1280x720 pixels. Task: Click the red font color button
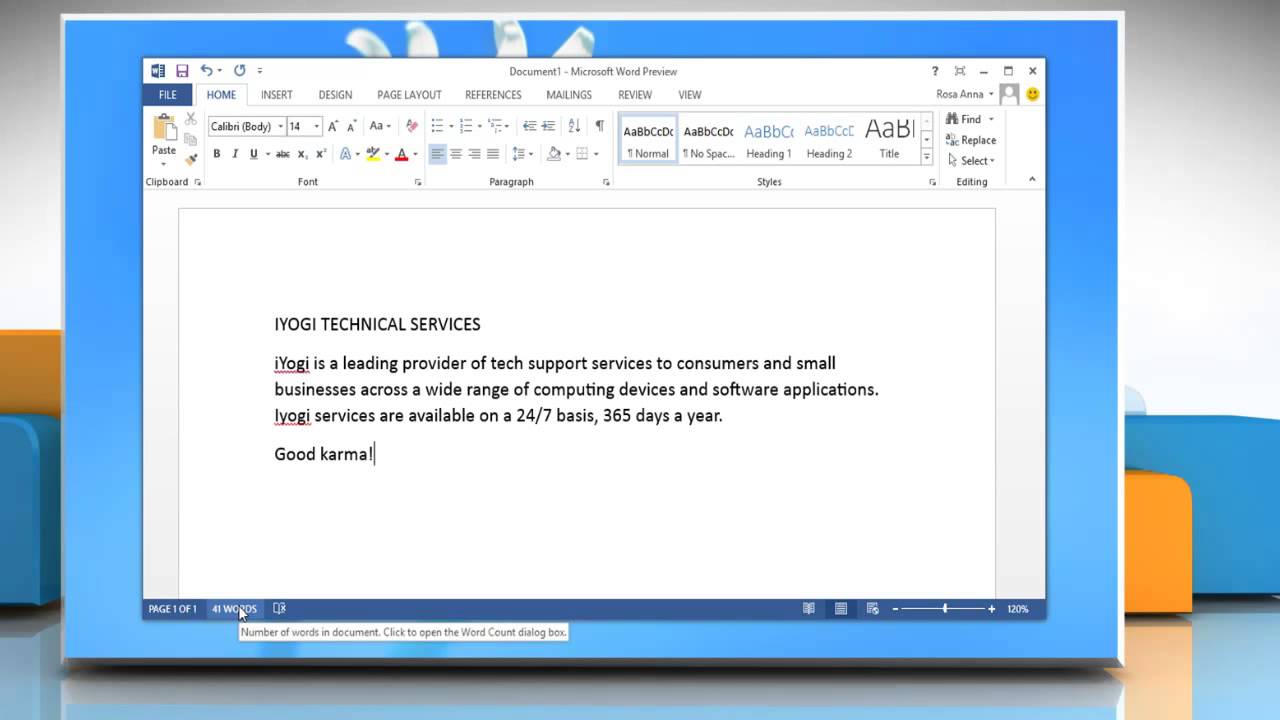pyautogui.click(x=401, y=154)
